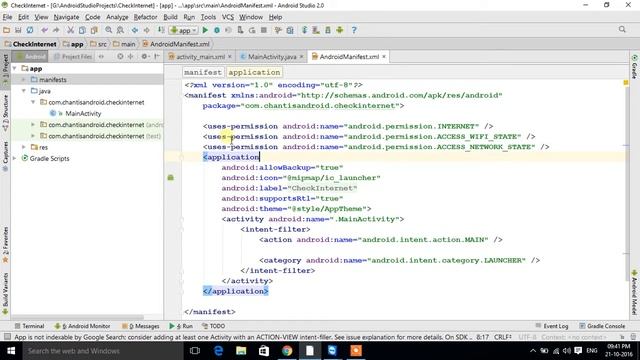Click the src folder in navigation bar

99,44
